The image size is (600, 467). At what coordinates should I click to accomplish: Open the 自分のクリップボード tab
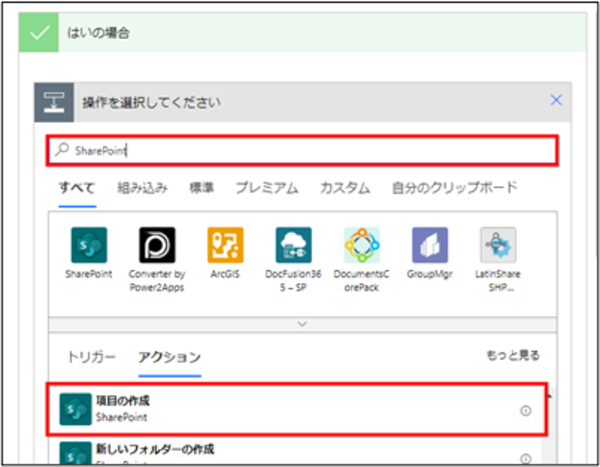pos(455,188)
